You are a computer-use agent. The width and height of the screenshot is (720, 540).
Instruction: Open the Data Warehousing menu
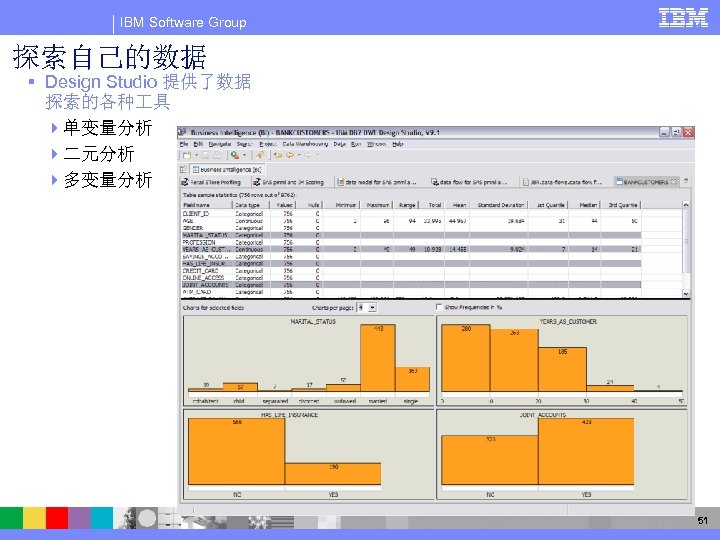coord(305,144)
